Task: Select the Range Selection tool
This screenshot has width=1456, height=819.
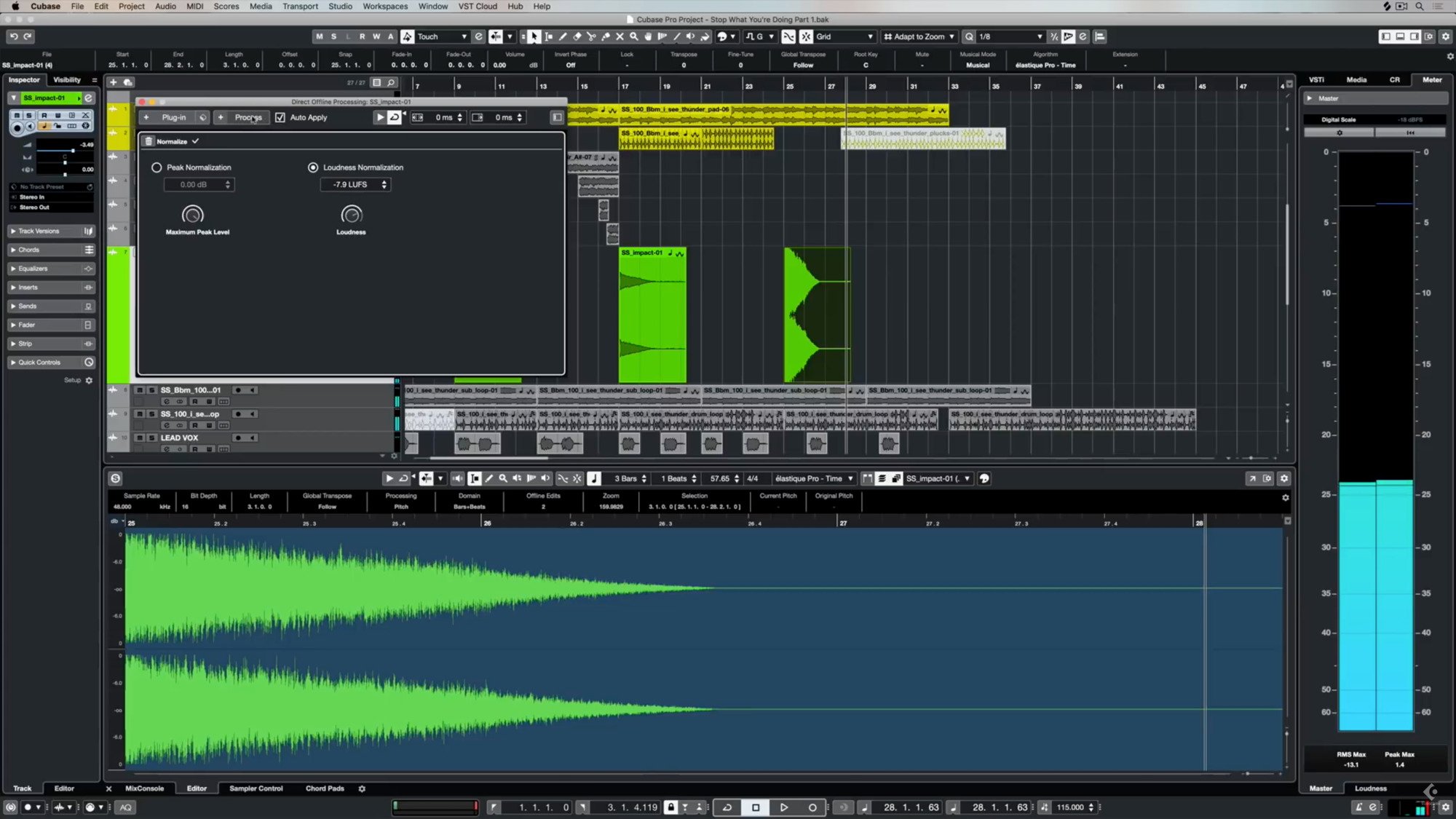Action: [x=547, y=36]
